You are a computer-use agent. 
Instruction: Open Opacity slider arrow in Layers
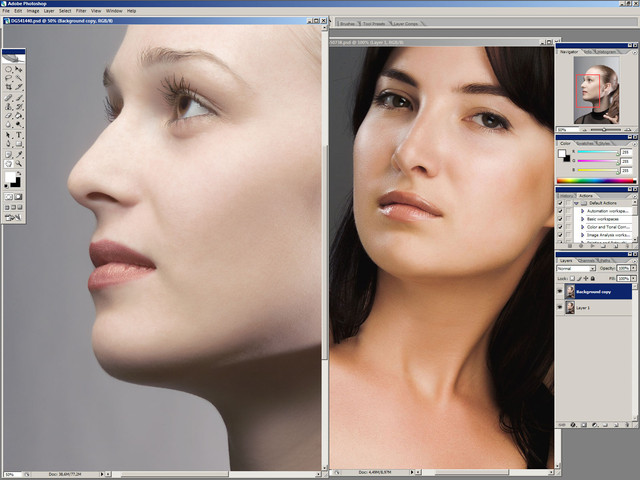[633, 268]
